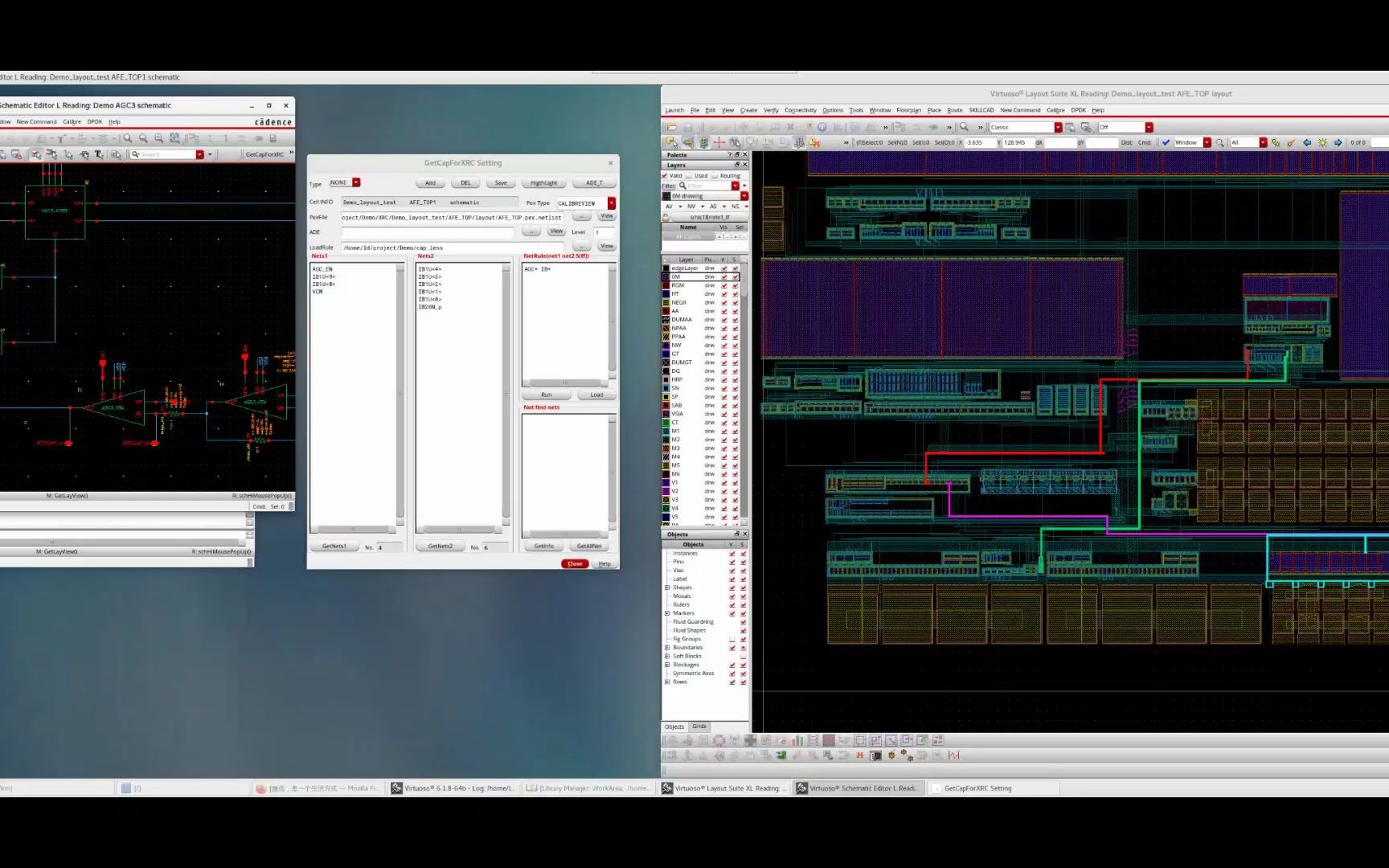Click the GetNets1 button
1389x868 pixels.
[334, 547]
